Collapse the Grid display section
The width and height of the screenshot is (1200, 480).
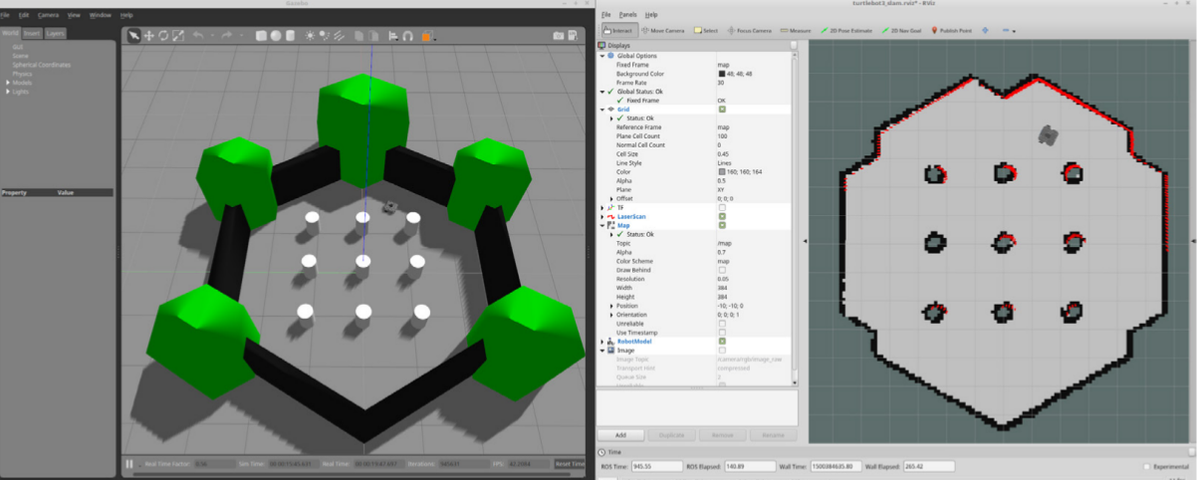[603, 109]
